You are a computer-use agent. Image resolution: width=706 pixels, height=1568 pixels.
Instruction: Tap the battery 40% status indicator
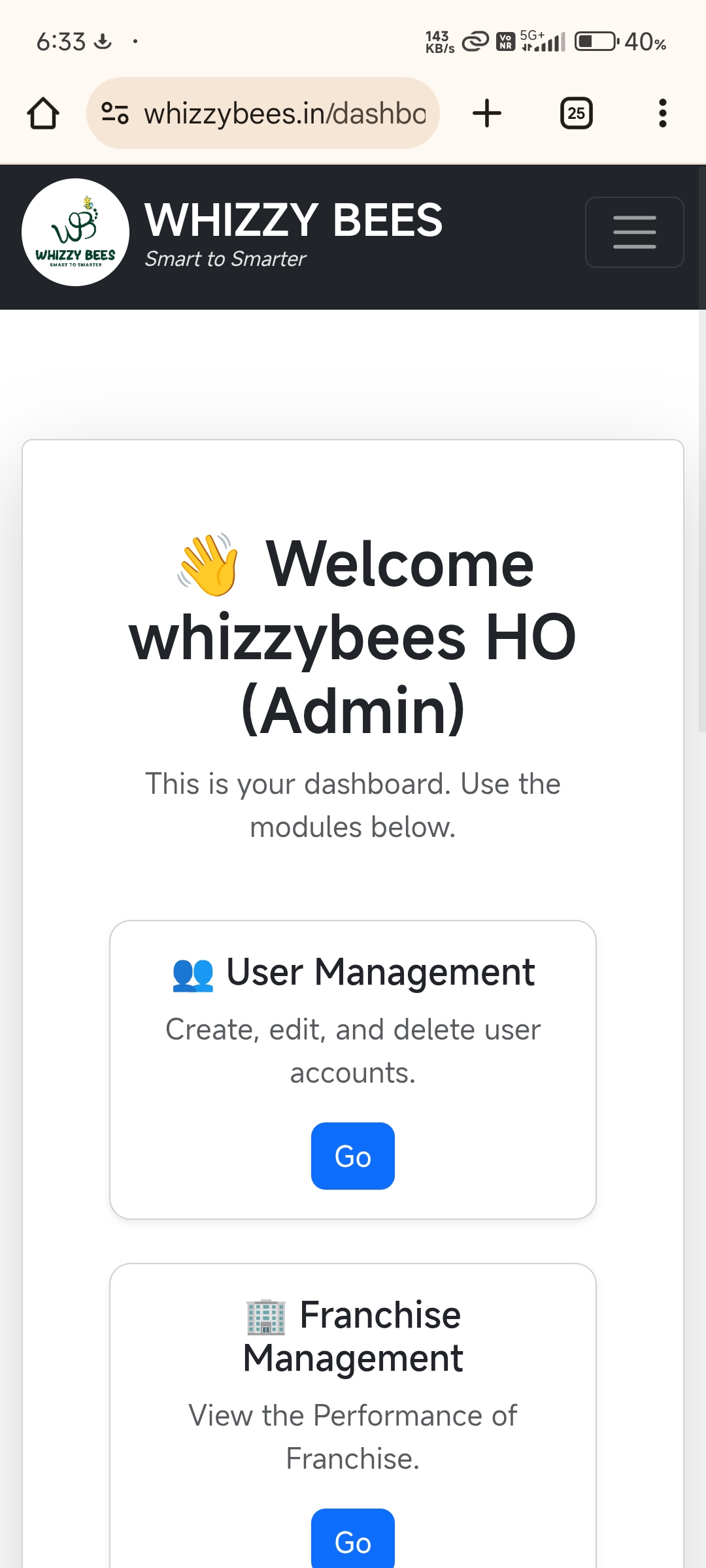(x=620, y=42)
